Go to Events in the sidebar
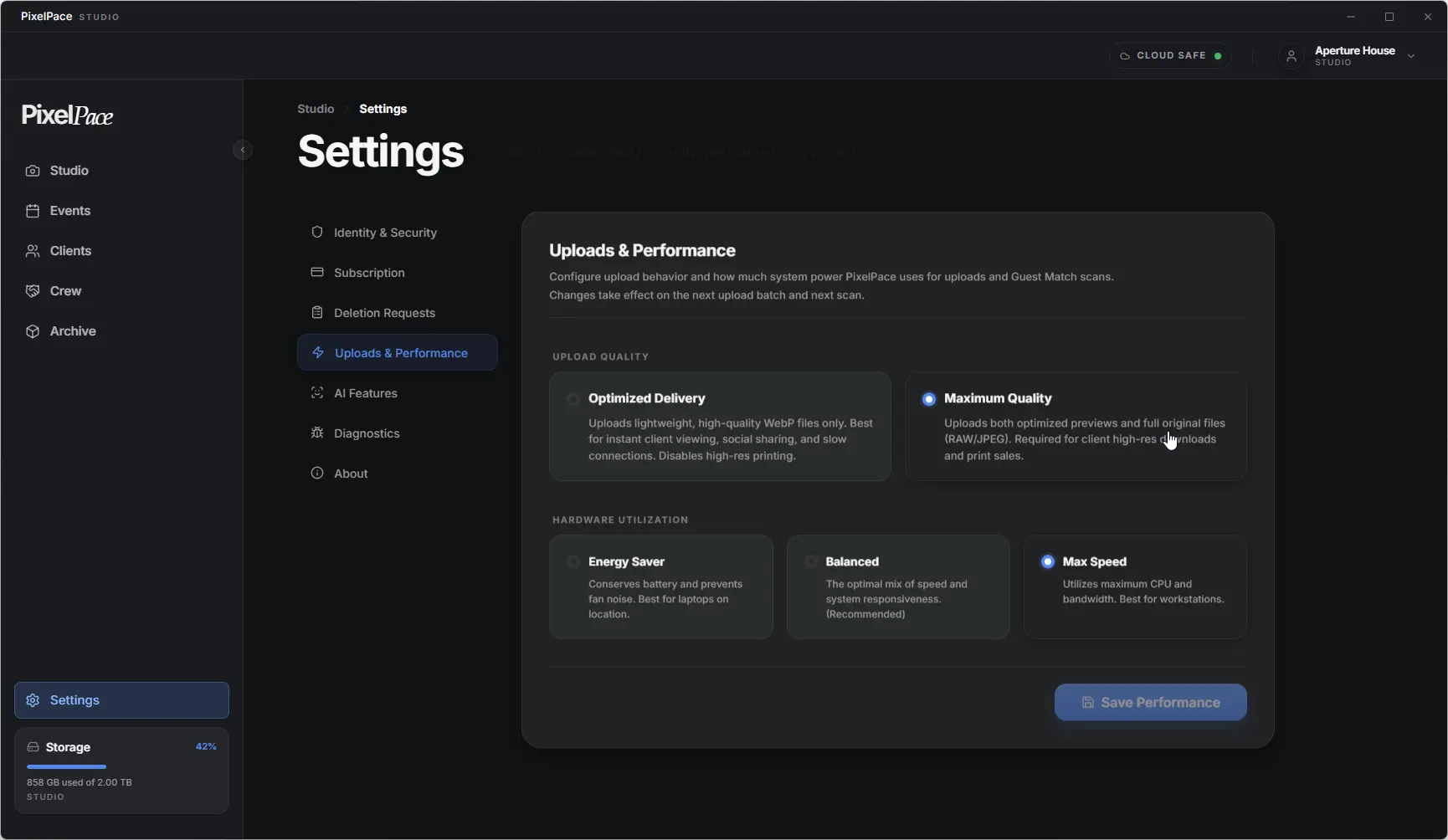 point(121,211)
